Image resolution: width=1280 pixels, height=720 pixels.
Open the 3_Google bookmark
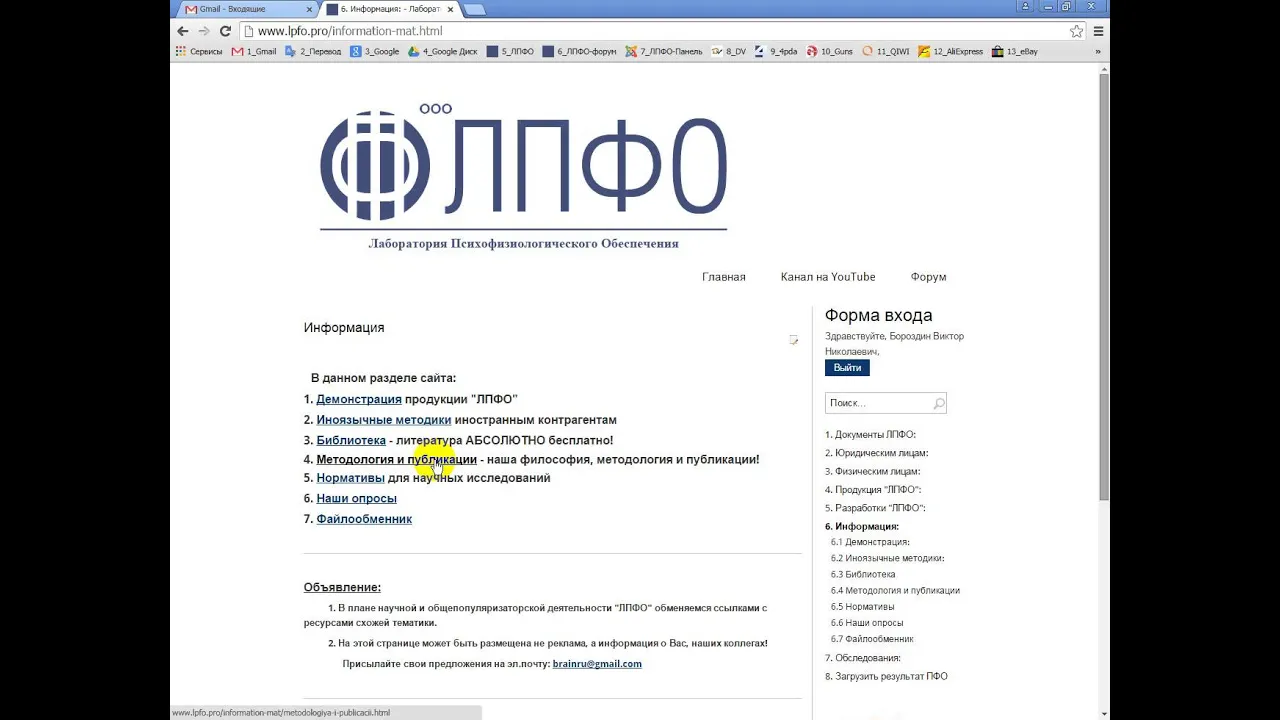375,51
